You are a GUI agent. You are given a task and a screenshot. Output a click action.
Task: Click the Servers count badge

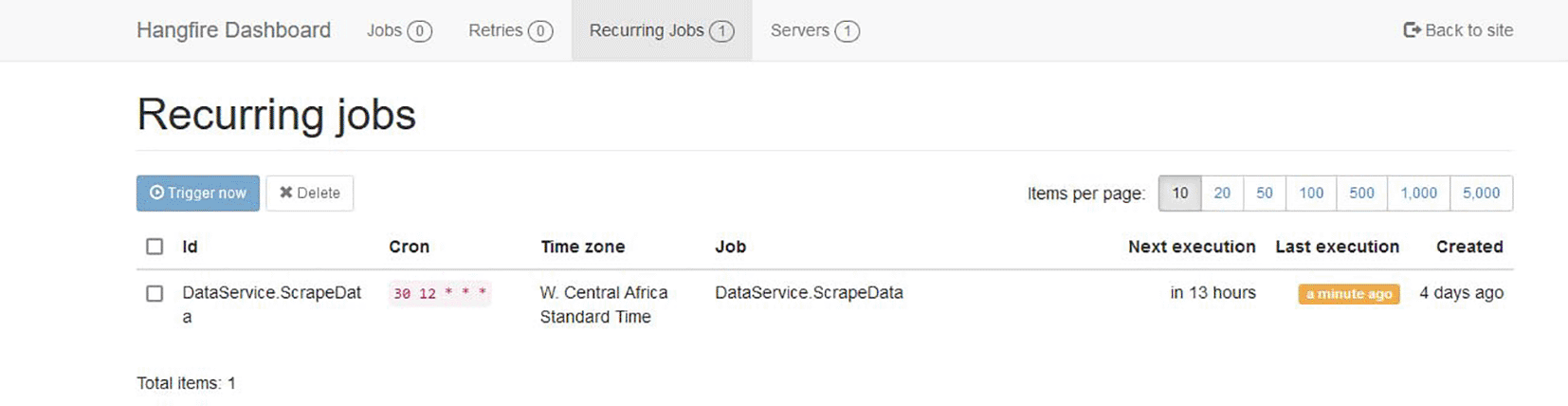click(847, 31)
